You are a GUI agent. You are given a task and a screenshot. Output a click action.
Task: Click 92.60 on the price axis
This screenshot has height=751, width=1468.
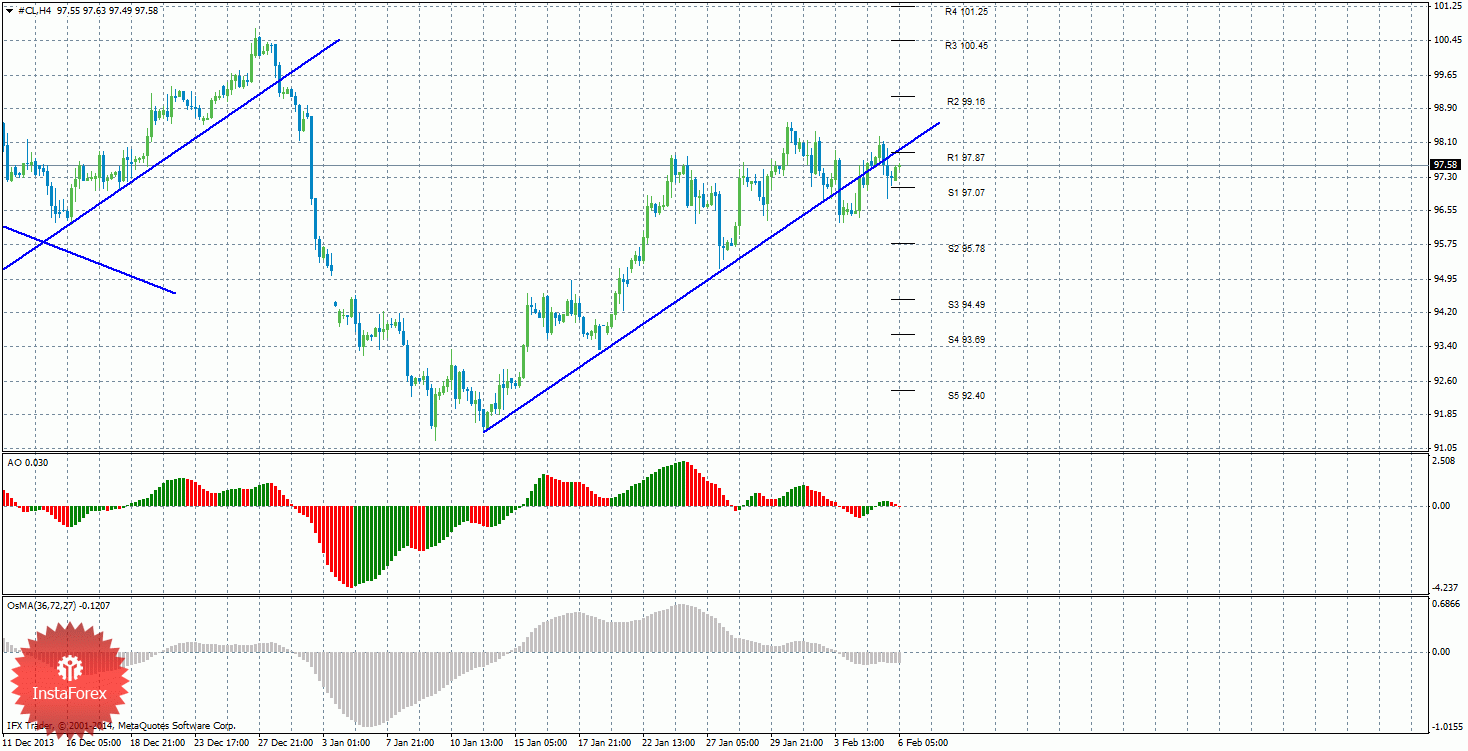click(x=1445, y=380)
